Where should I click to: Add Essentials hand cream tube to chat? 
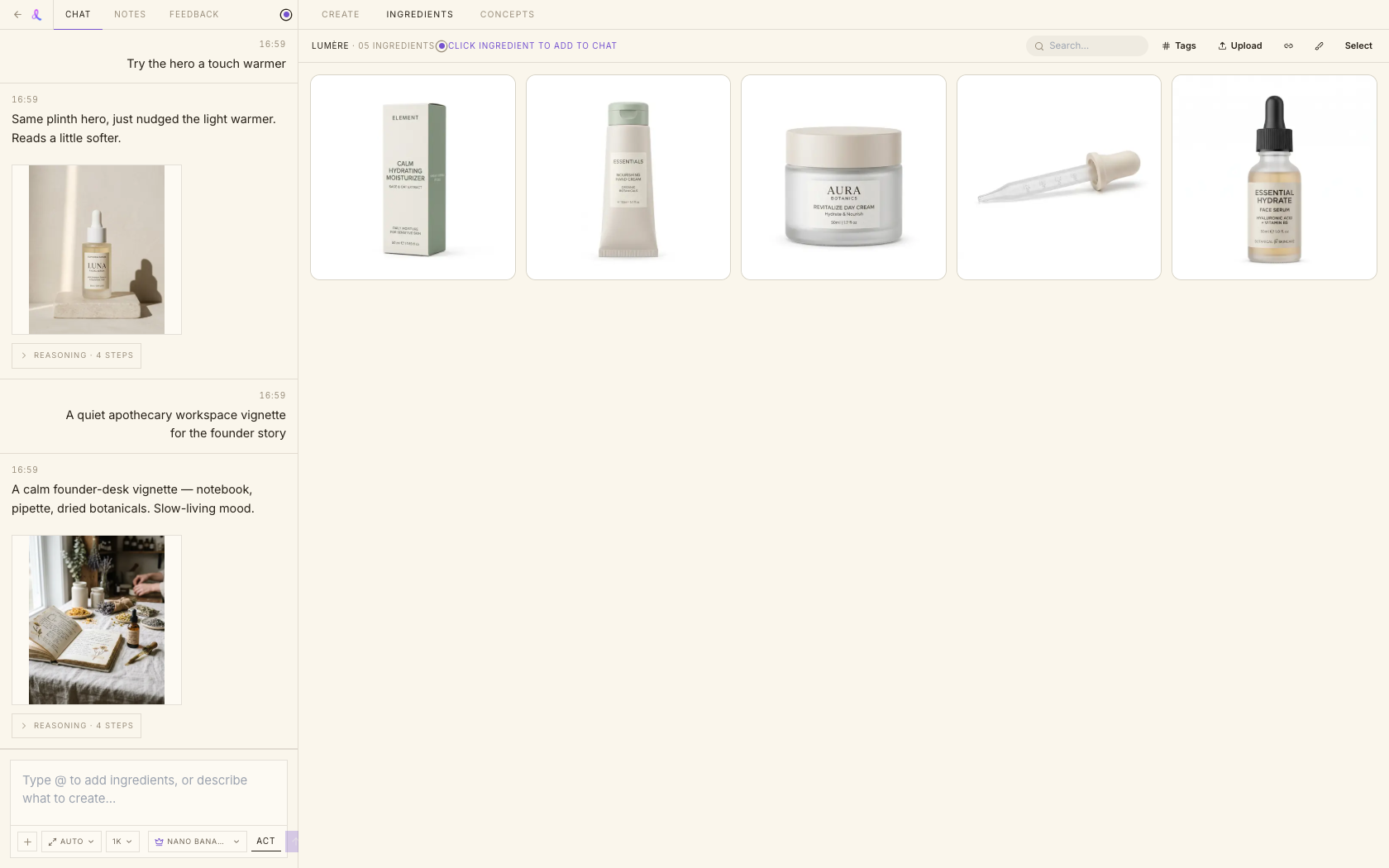click(x=628, y=178)
